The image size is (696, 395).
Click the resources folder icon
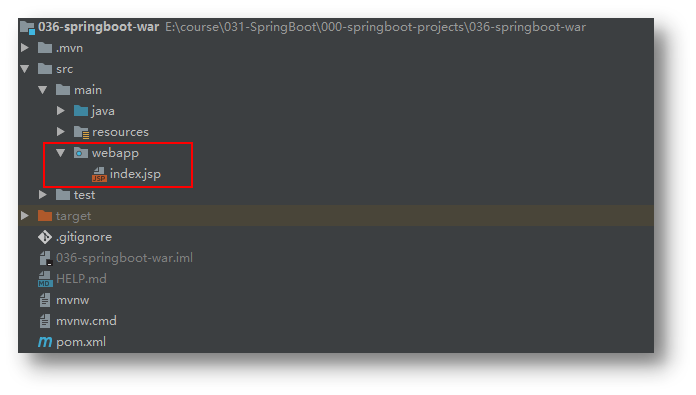(x=81, y=132)
